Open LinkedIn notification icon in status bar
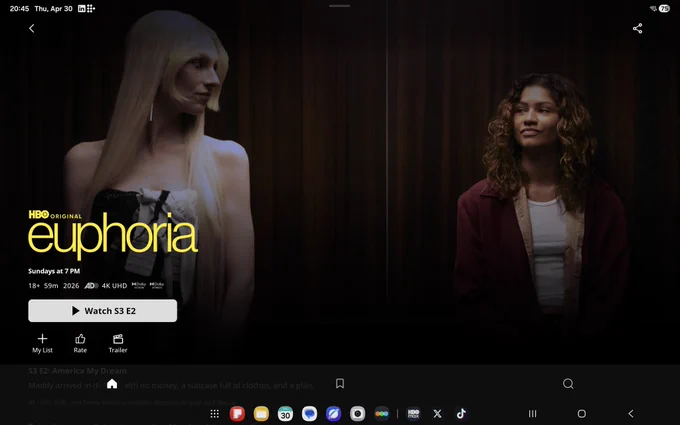The image size is (680, 425). click(82, 8)
